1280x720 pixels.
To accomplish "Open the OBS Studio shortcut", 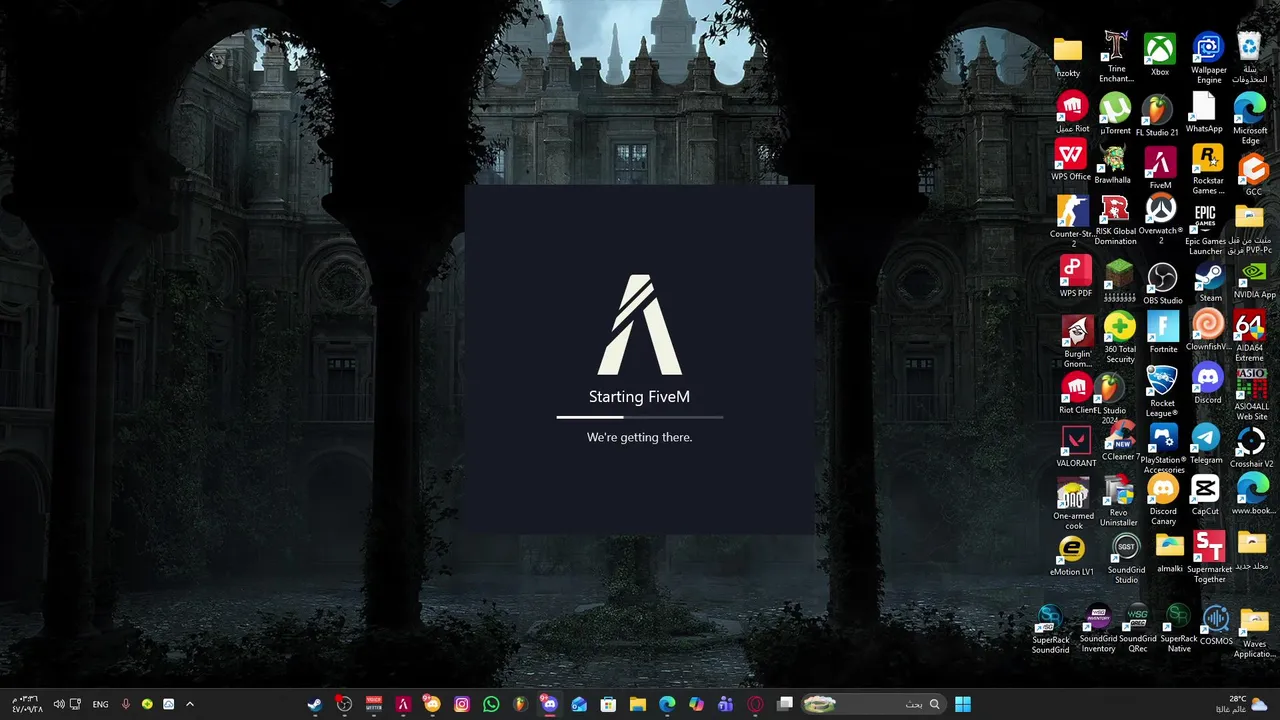I will tap(1162, 284).
